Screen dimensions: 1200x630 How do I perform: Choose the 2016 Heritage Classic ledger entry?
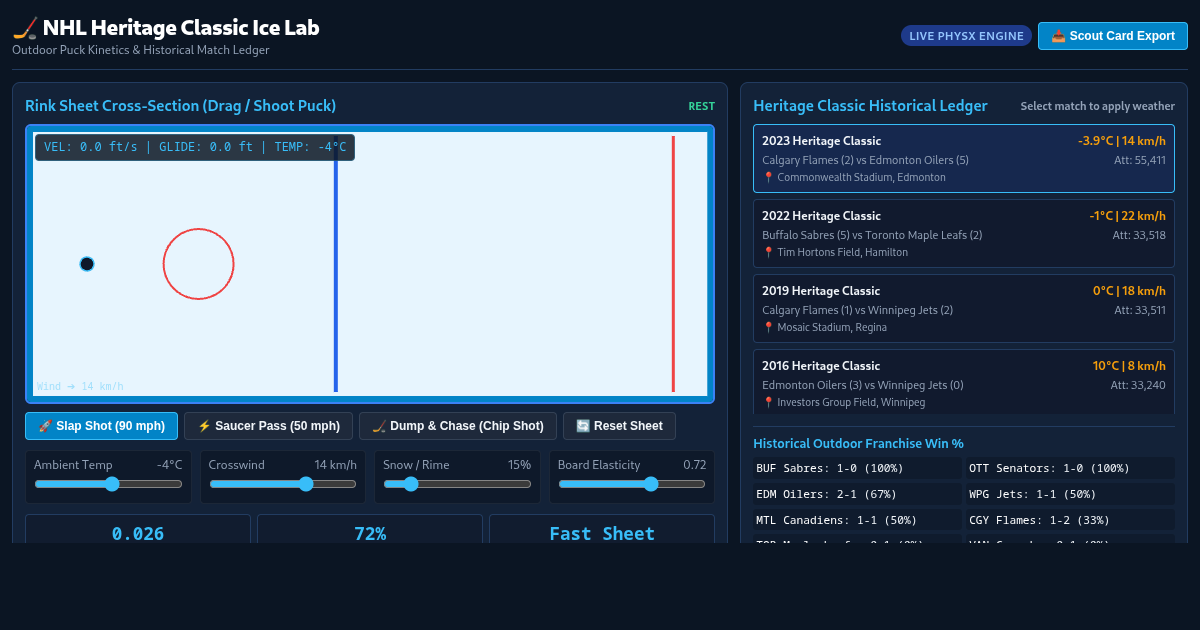tap(964, 382)
